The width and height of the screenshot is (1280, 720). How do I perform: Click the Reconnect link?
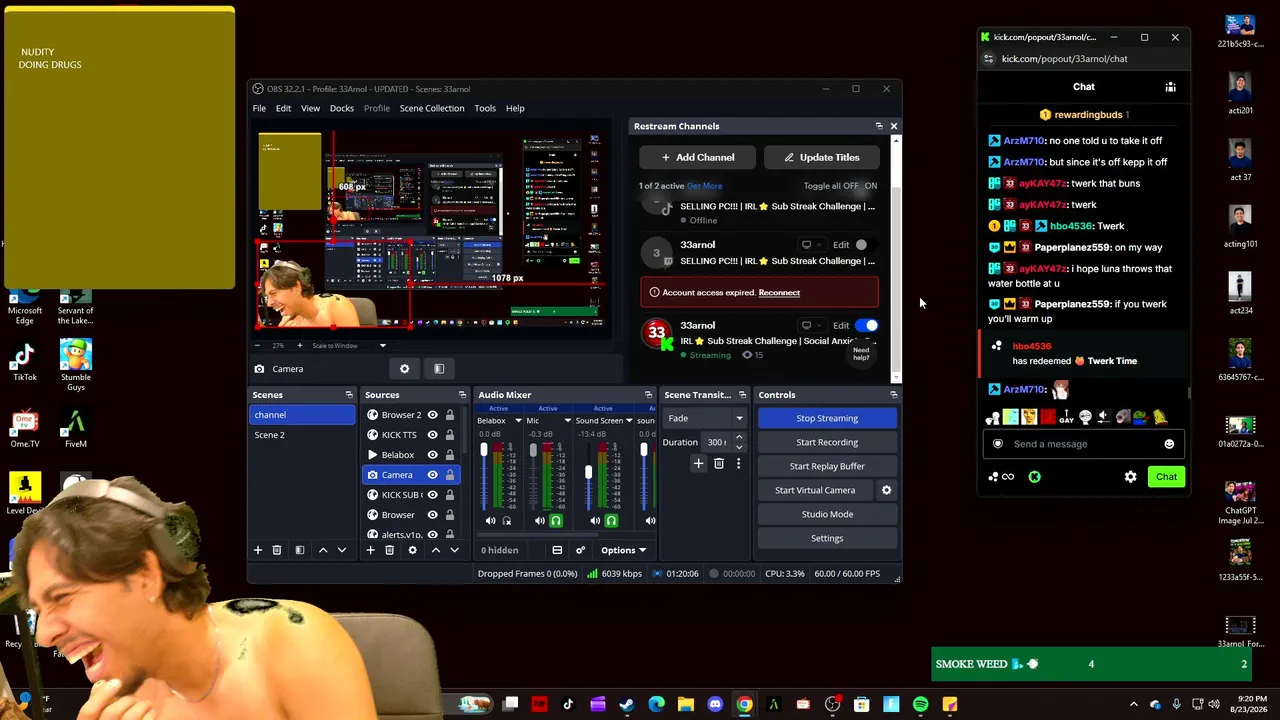pyautogui.click(x=779, y=293)
